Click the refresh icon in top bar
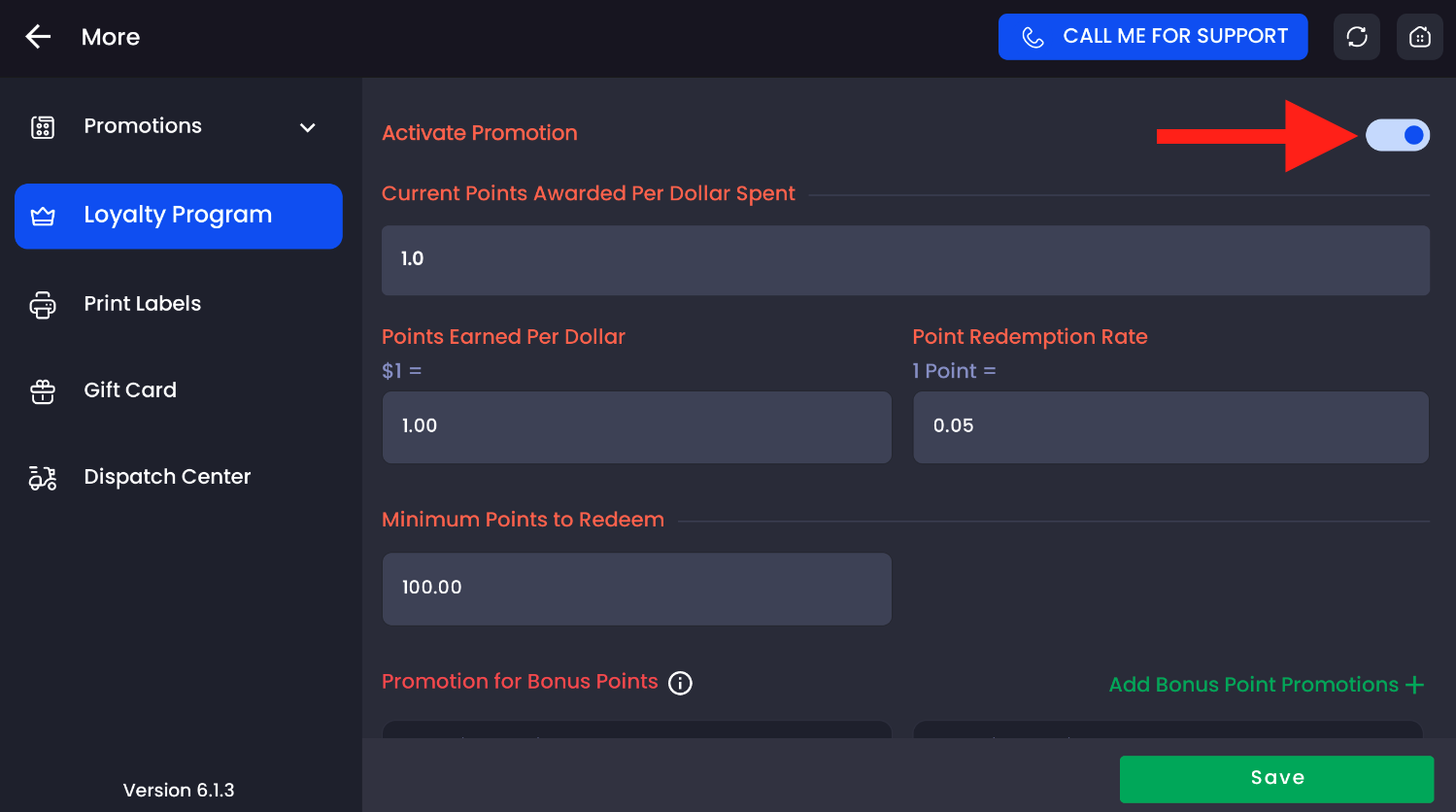This screenshot has height=812, width=1456. (x=1357, y=37)
